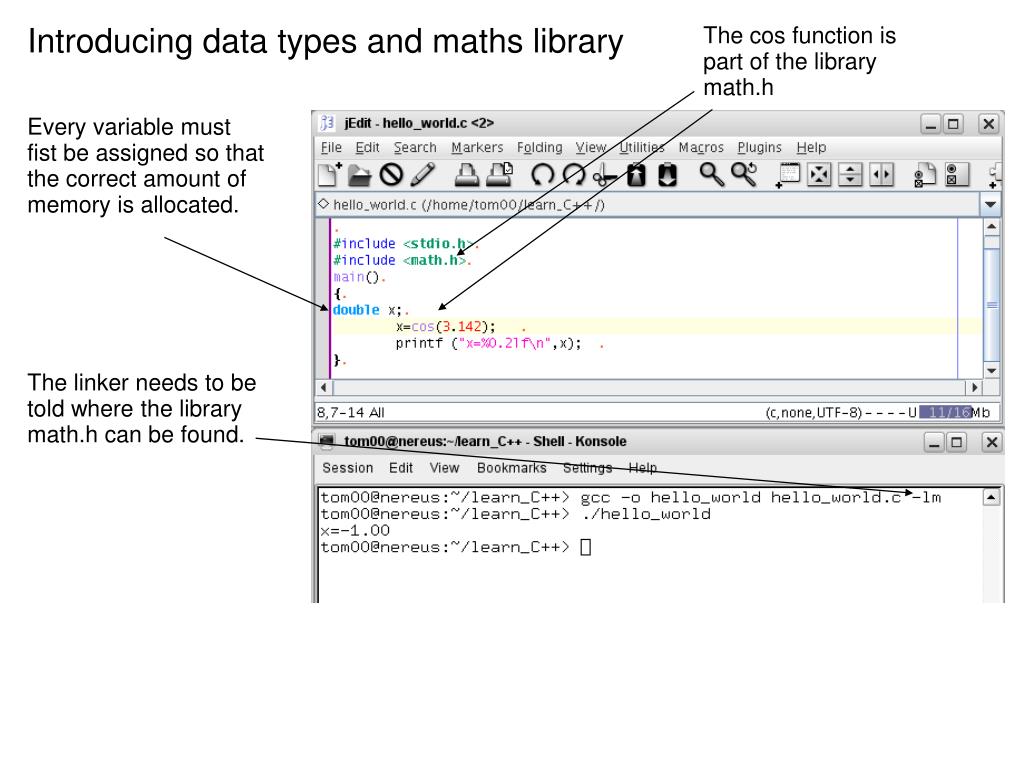Click the 'main()' code line in jEdit
Image resolution: width=1023 pixels, height=767 pixels.
(x=356, y=277)
